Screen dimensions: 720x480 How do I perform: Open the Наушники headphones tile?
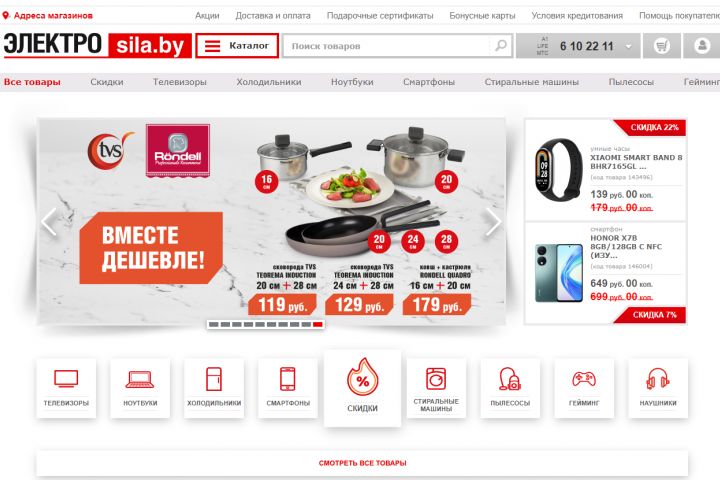click(658, 388)
